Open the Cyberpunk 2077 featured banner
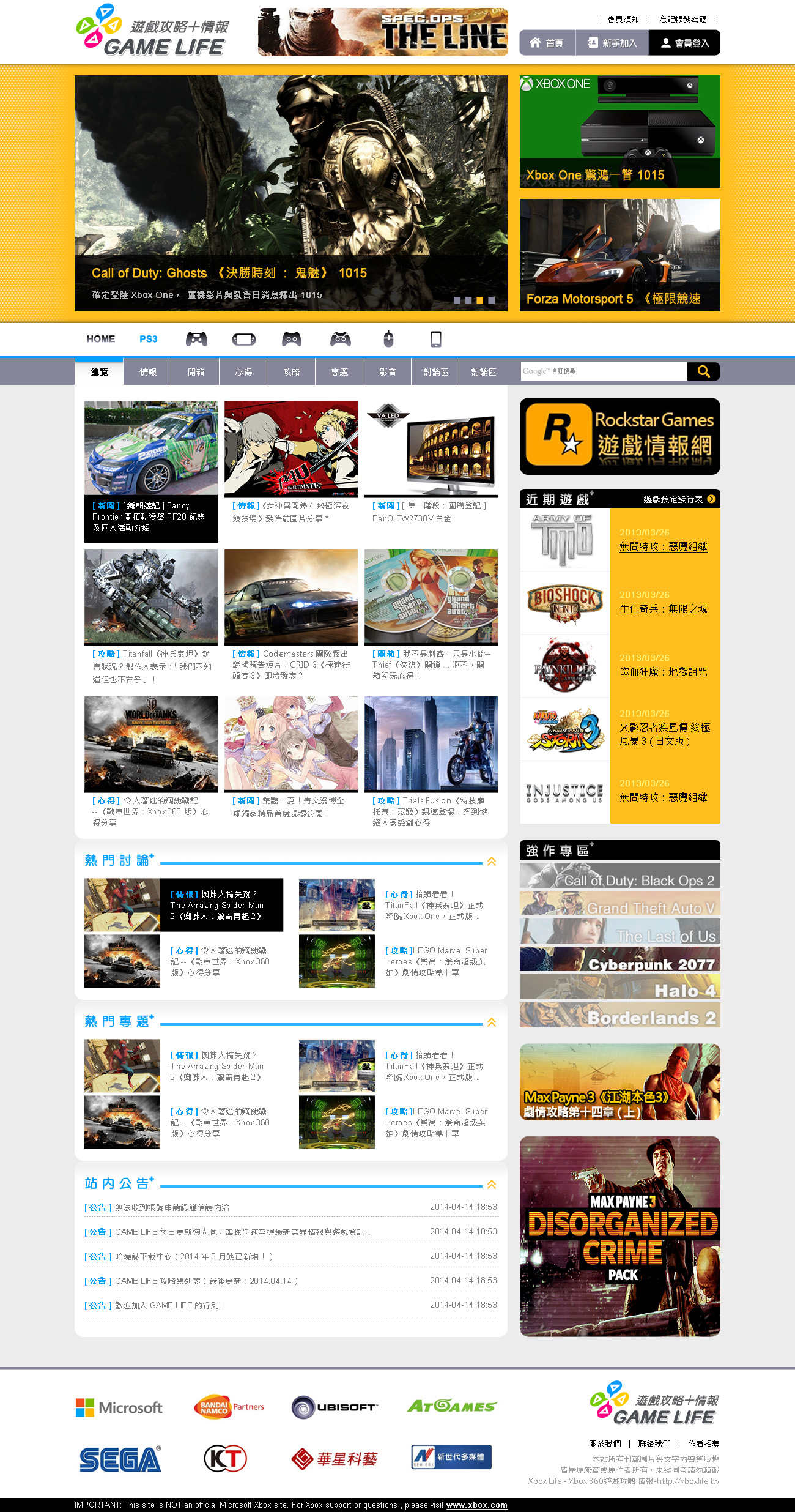The image size is (795, 1512). pyautogui.click(x=619, y=959)
